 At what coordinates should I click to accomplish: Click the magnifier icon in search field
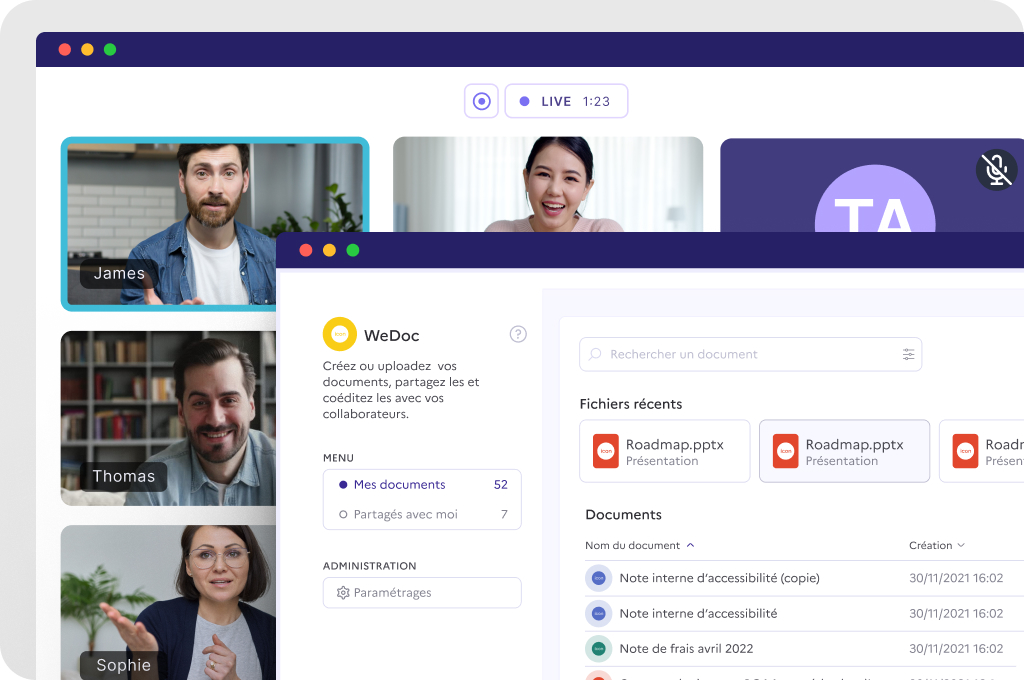pos(595,354)
